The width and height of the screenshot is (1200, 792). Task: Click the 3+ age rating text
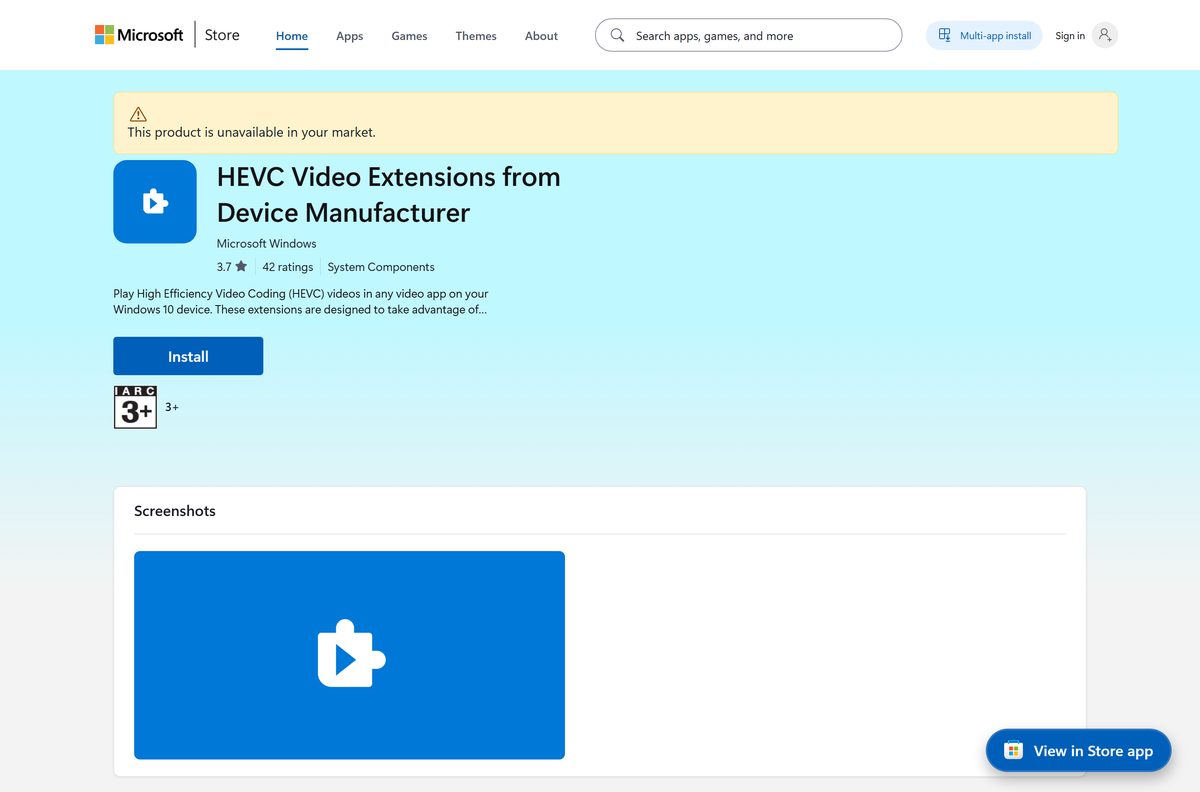pos(172,407)
